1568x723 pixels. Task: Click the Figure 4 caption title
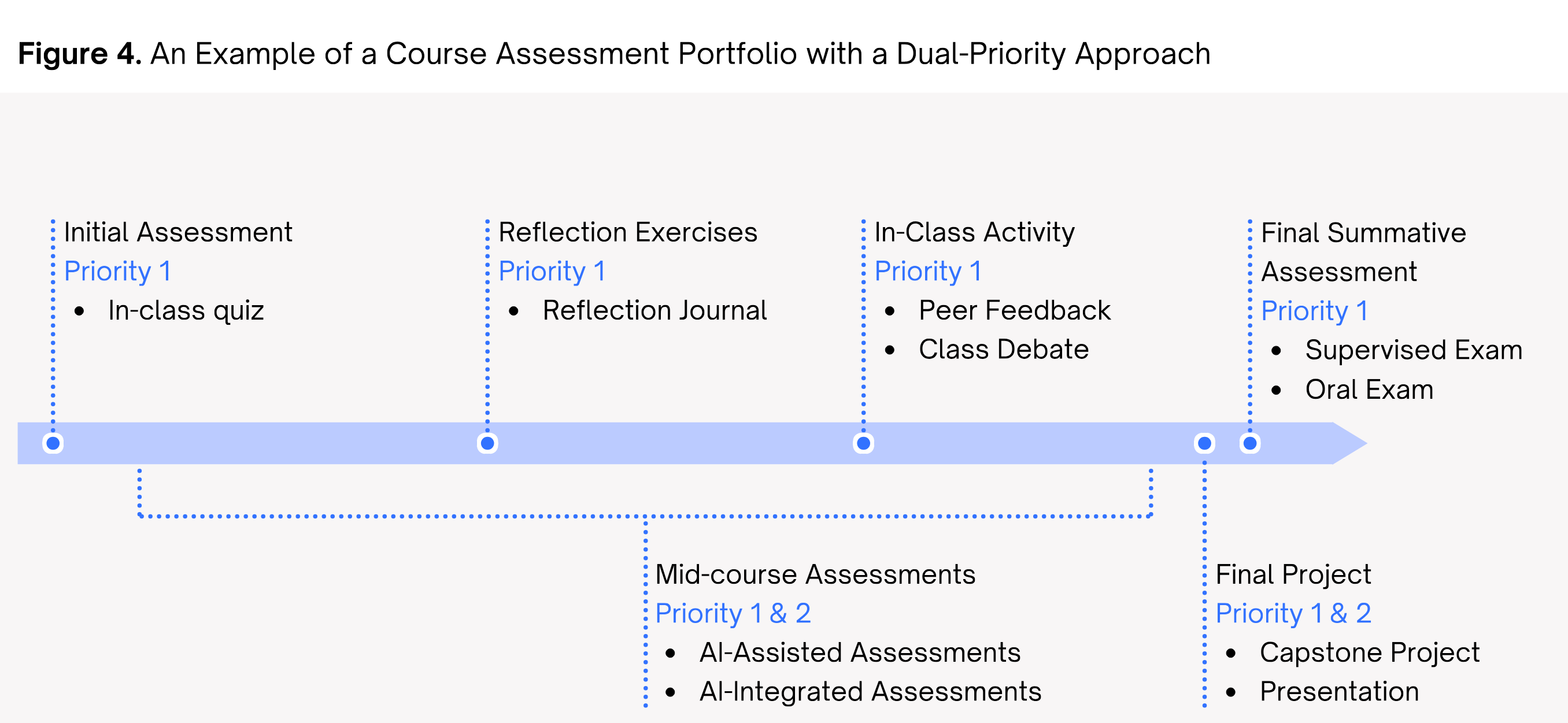[x=614, y=54]
